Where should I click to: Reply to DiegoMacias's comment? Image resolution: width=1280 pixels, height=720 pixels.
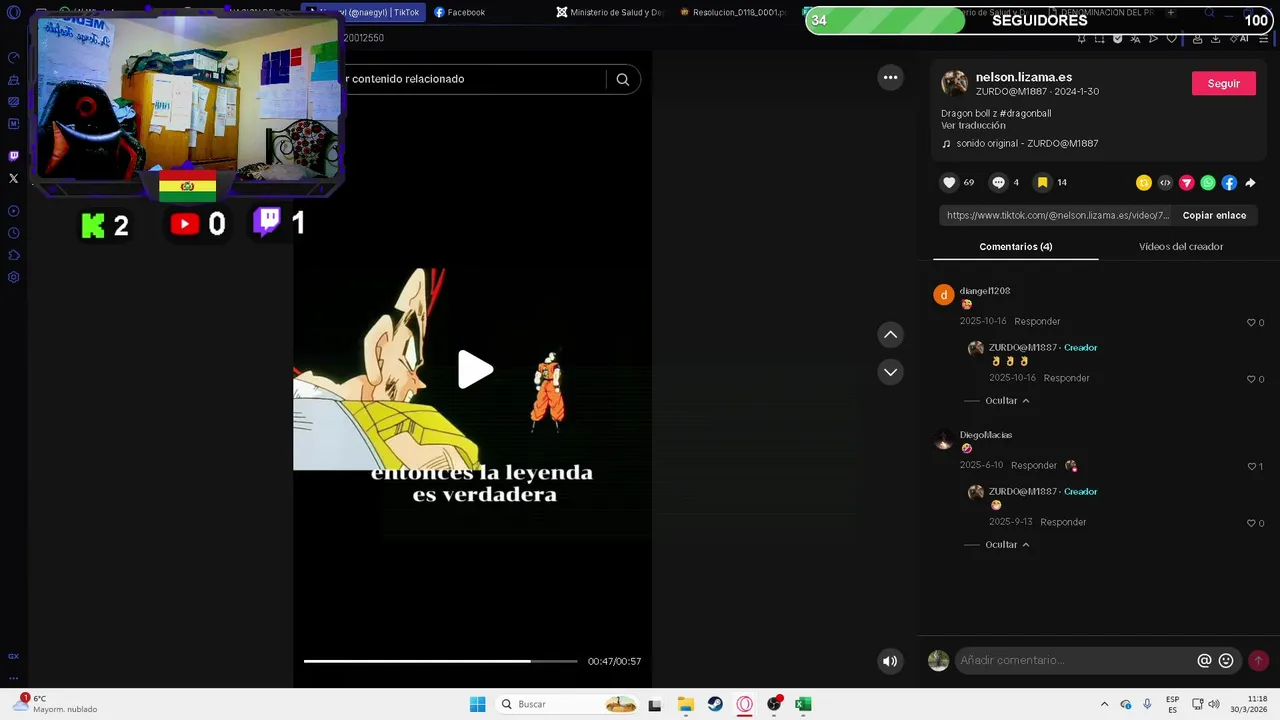pyautogui.click(x=1034, y=465)
